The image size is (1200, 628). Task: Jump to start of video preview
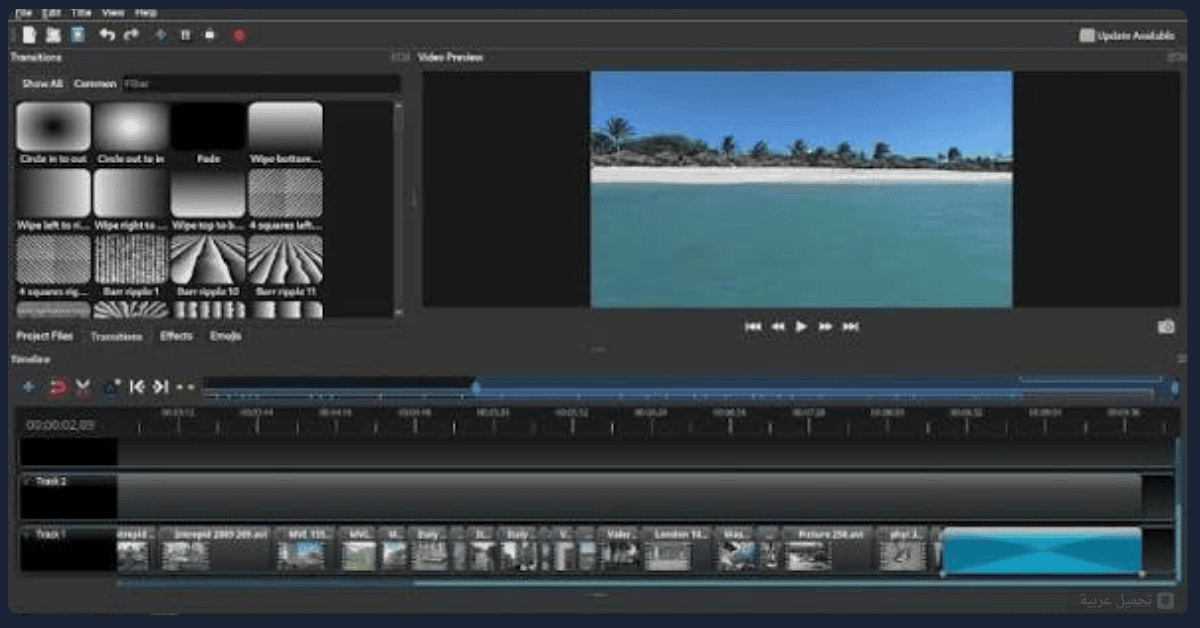pyautogui.click(x=753, y=327)
